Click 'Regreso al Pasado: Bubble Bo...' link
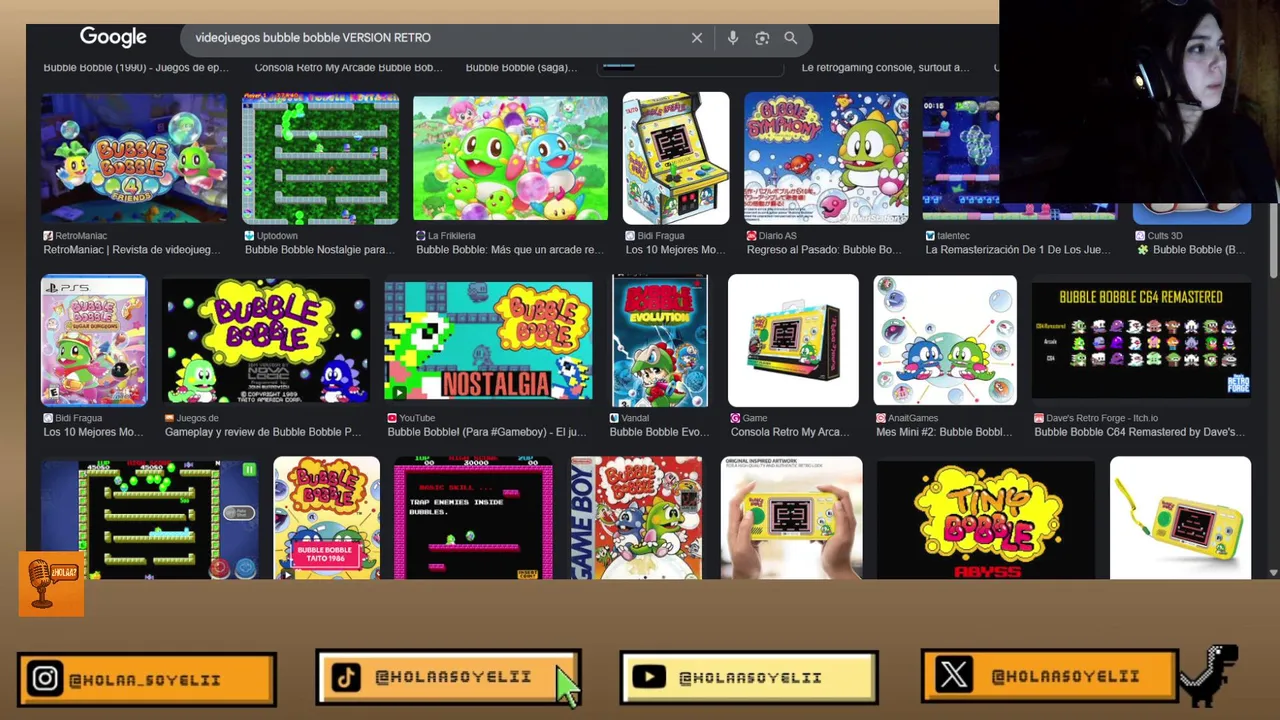The image size is (1280, 720). pyautogui.click(x=824, y=250)
